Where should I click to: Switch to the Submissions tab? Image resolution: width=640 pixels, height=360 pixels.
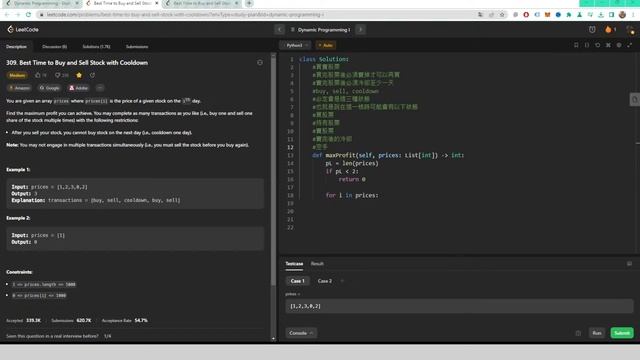(137, 47)
